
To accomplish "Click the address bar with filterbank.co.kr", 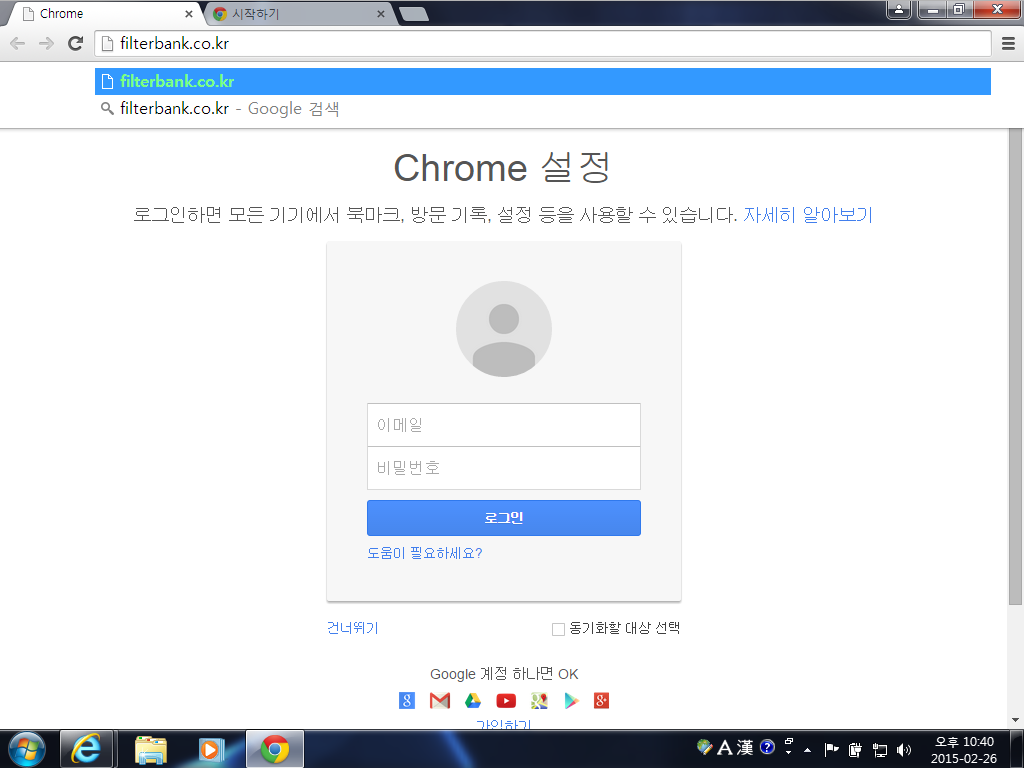I will tap(543, 44).
